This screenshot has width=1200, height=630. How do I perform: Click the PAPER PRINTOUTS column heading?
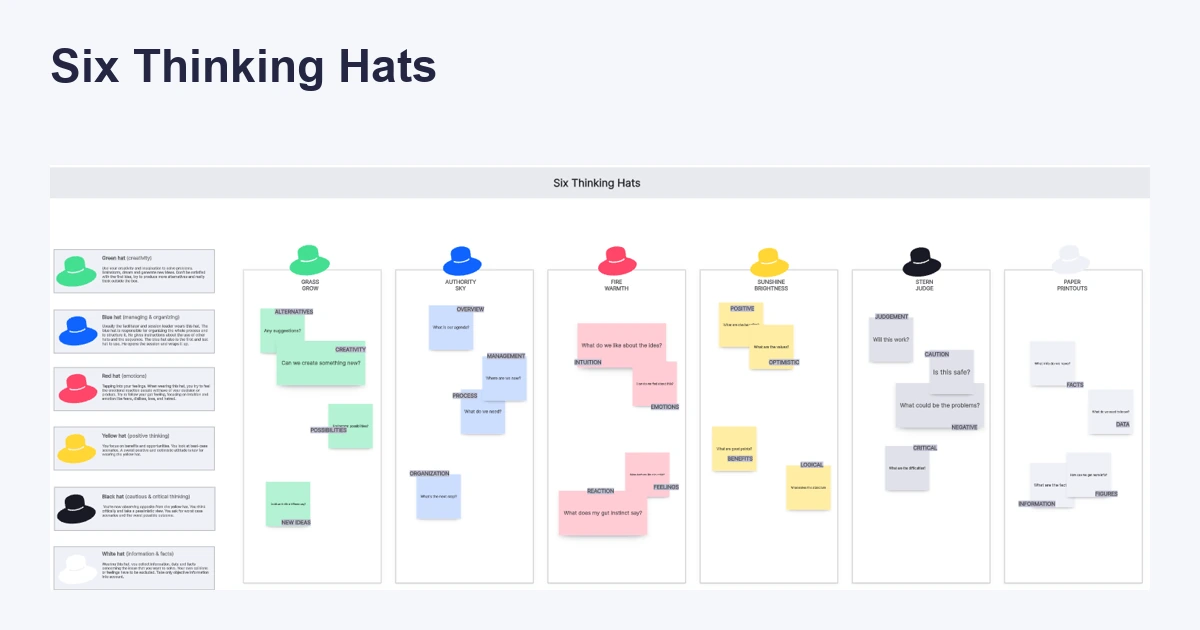pyautogui.click(x=1072, y=285)
